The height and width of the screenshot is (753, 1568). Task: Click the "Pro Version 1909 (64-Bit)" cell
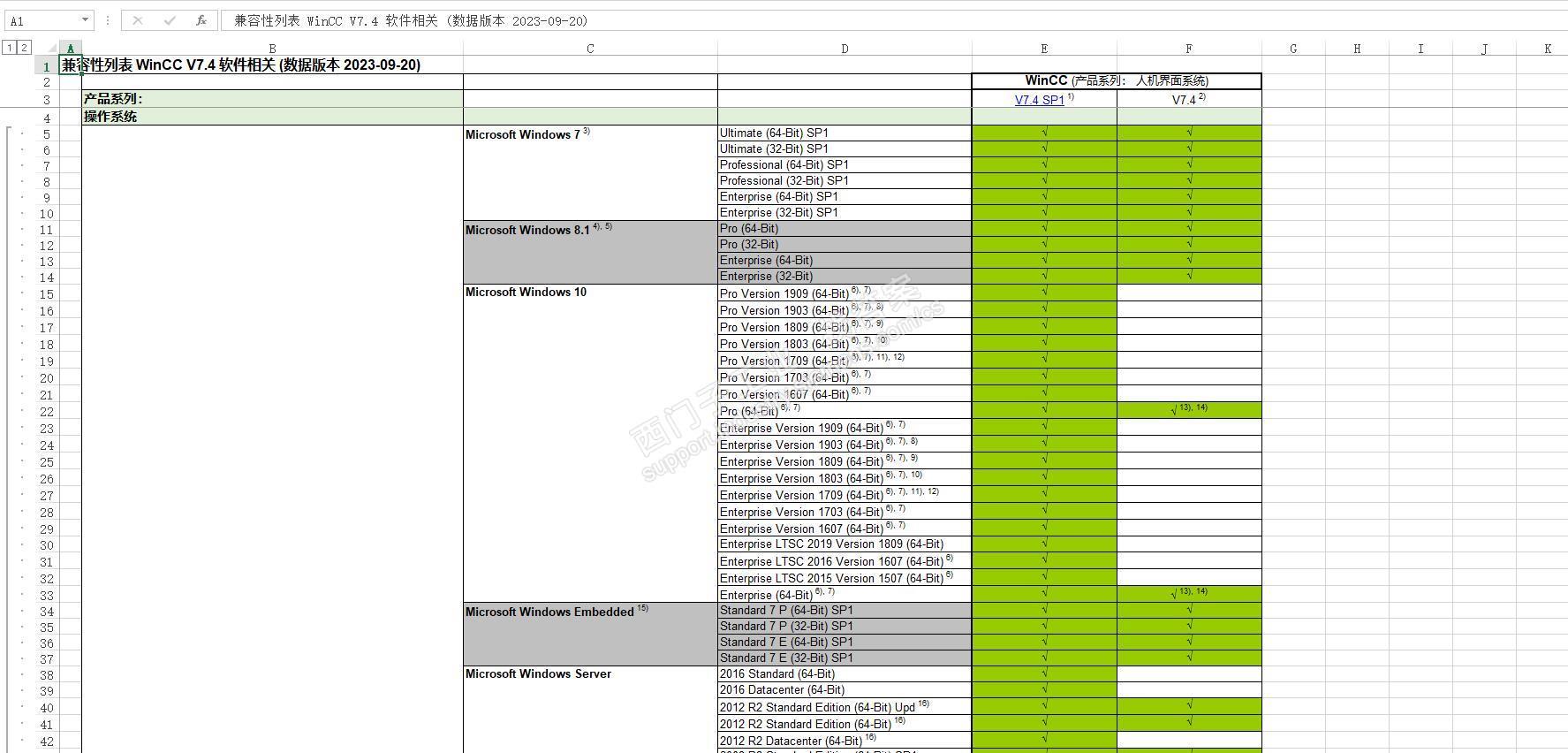(845, 293)
